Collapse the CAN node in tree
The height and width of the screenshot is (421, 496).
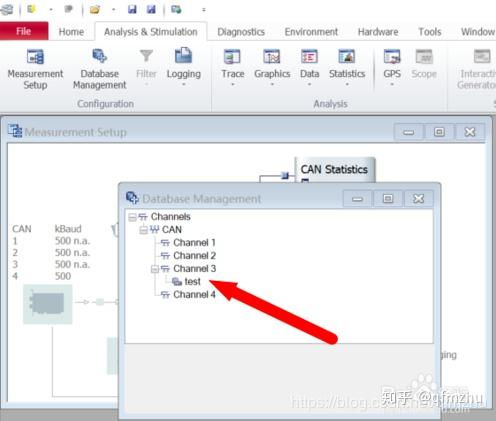(x=143, y=230)
